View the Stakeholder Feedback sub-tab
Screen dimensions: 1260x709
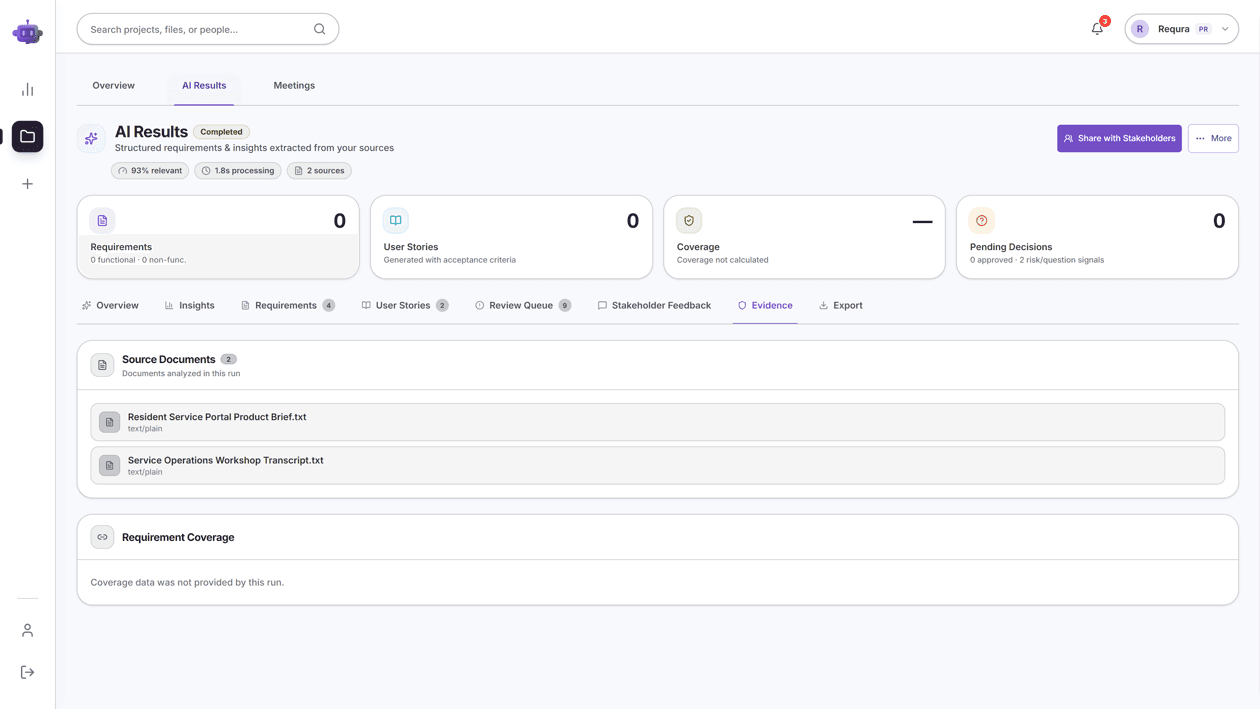(654, 306)
